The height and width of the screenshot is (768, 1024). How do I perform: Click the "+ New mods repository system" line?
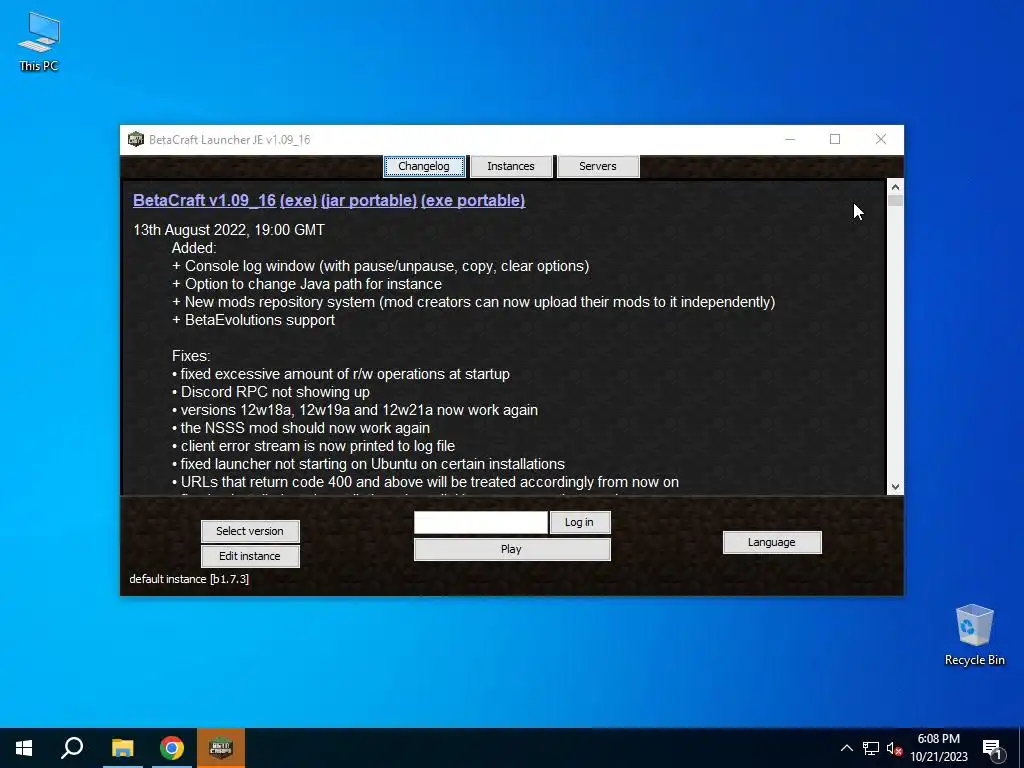pos(473,302)
